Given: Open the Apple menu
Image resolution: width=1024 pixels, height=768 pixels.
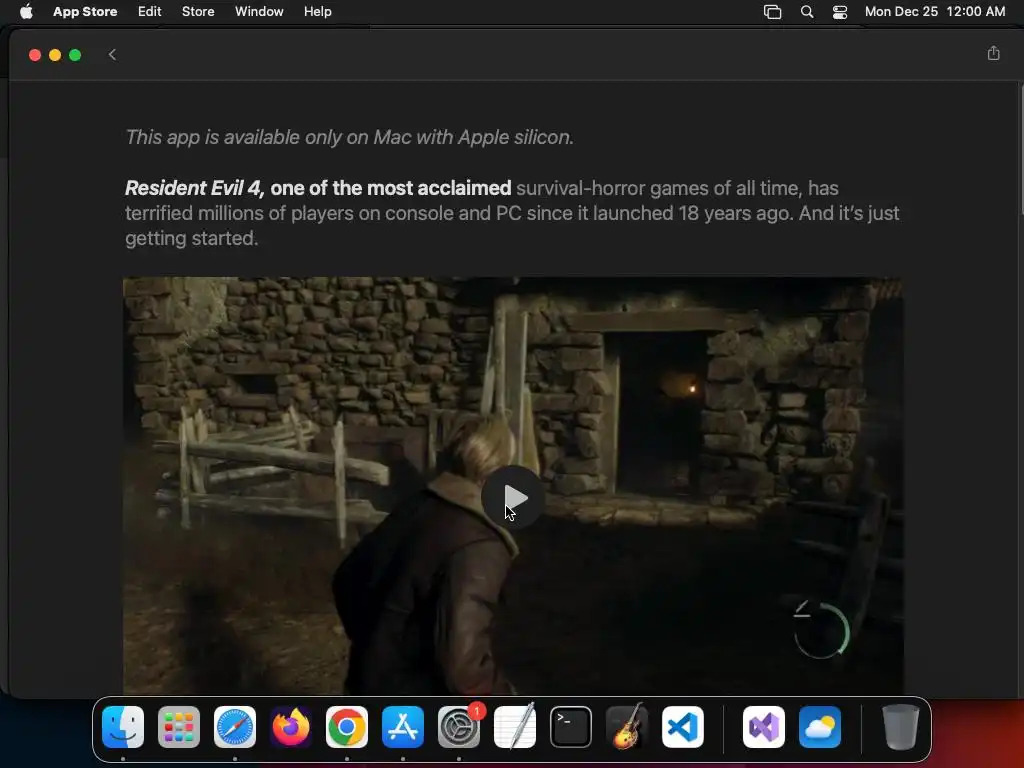Looking at the screenshot, I should pyautogui.click(x=26, y=12).
